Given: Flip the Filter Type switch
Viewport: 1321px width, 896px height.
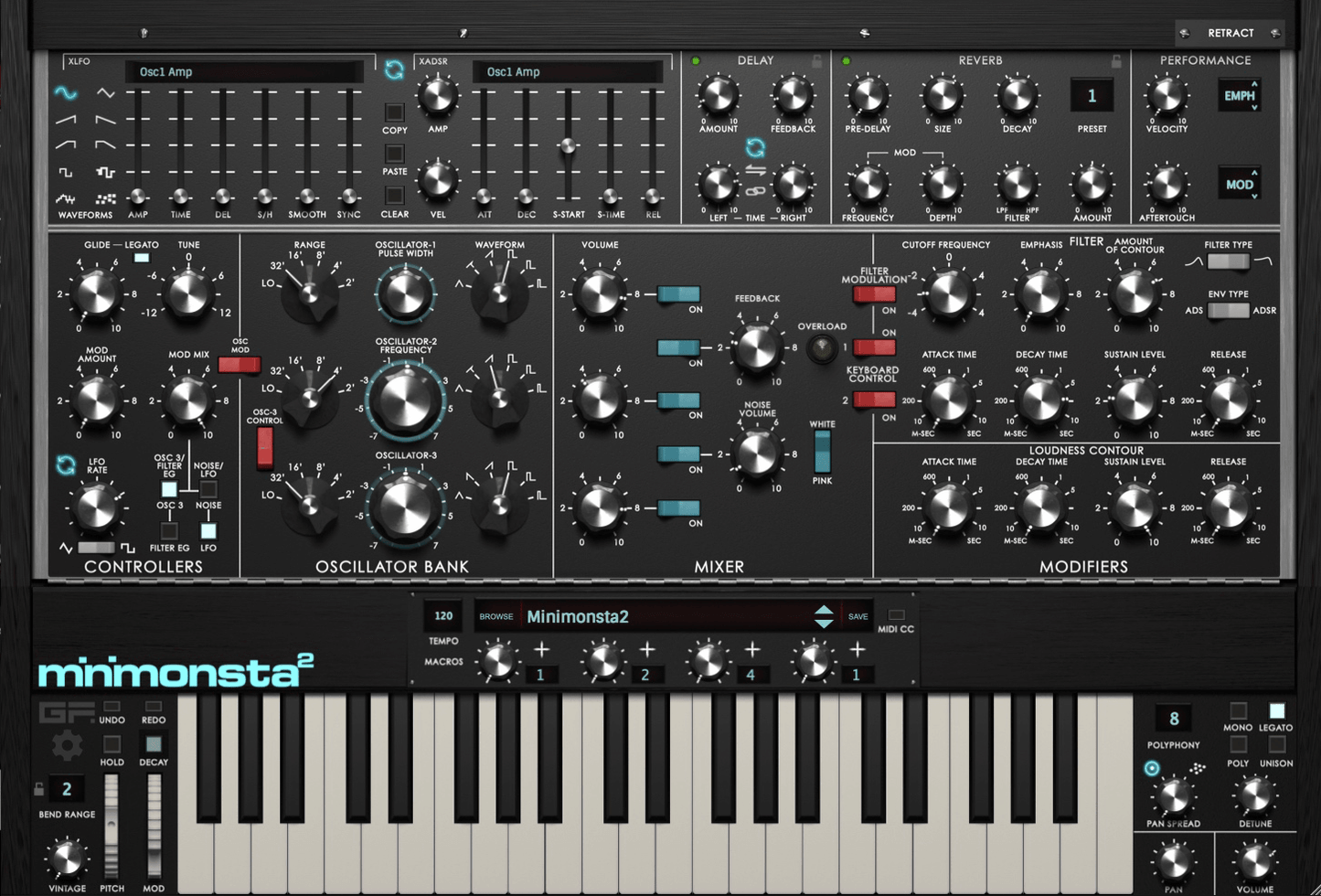Looking at the screenshot, I should click(1227, 262).
